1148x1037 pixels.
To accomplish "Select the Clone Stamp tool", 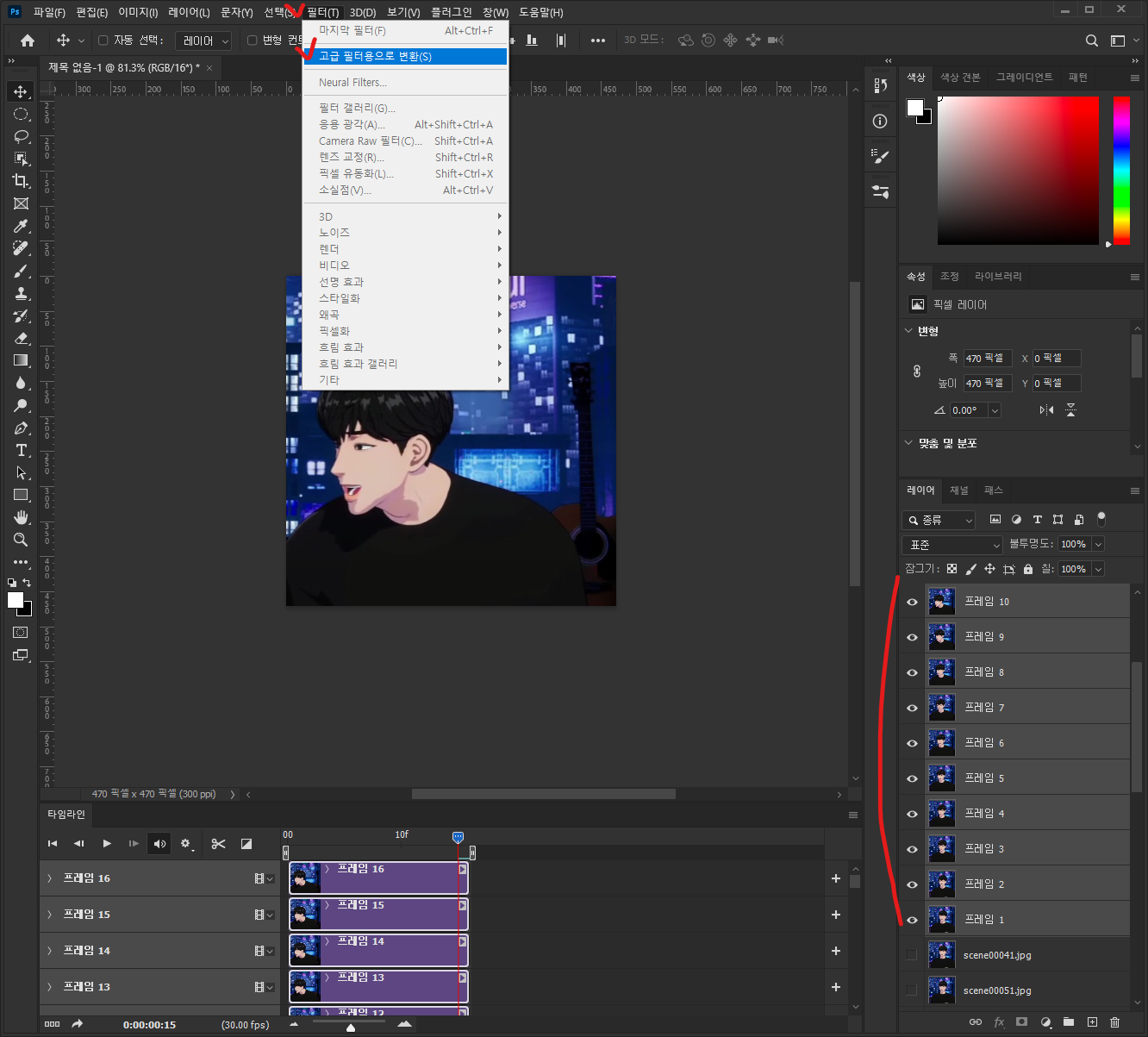I will (x=21, y=293).
